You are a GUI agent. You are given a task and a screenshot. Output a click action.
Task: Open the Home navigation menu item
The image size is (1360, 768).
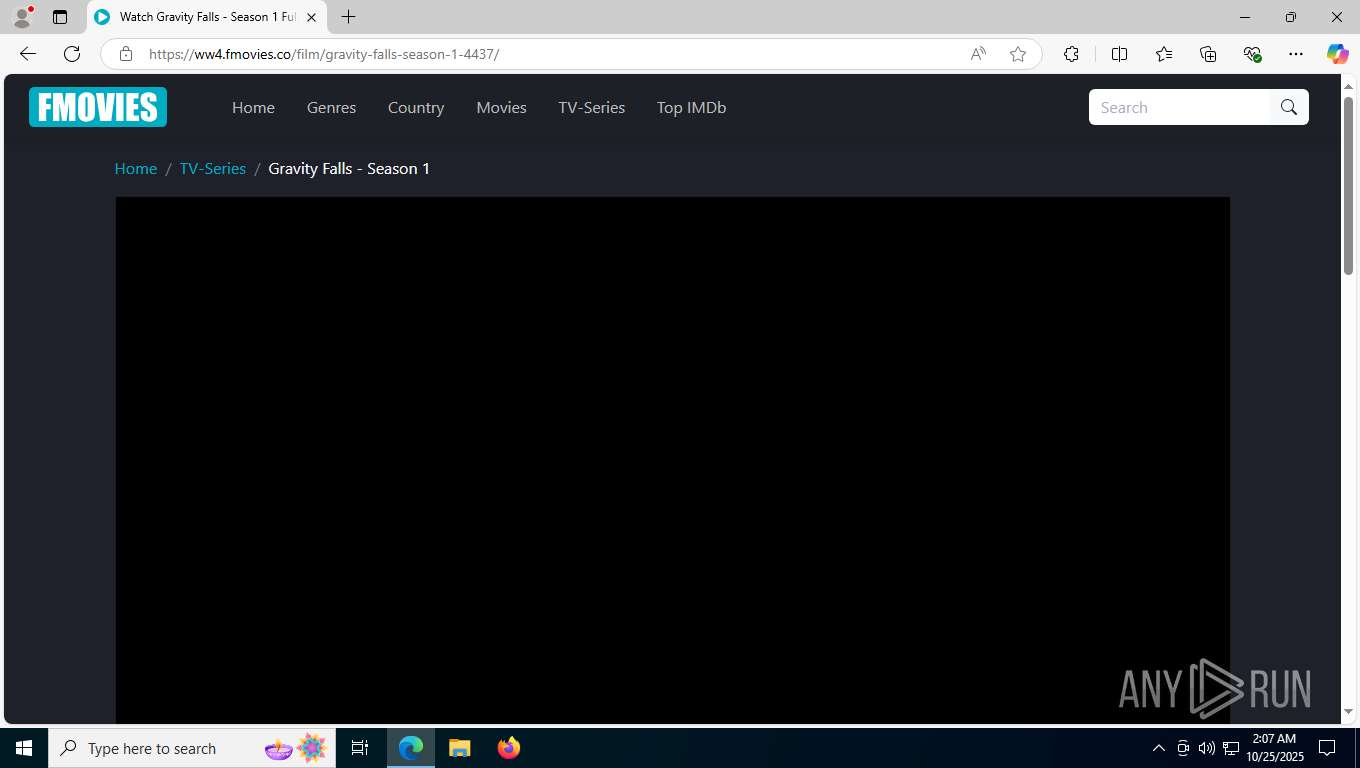pyautogui.click(x=253, y=107)
